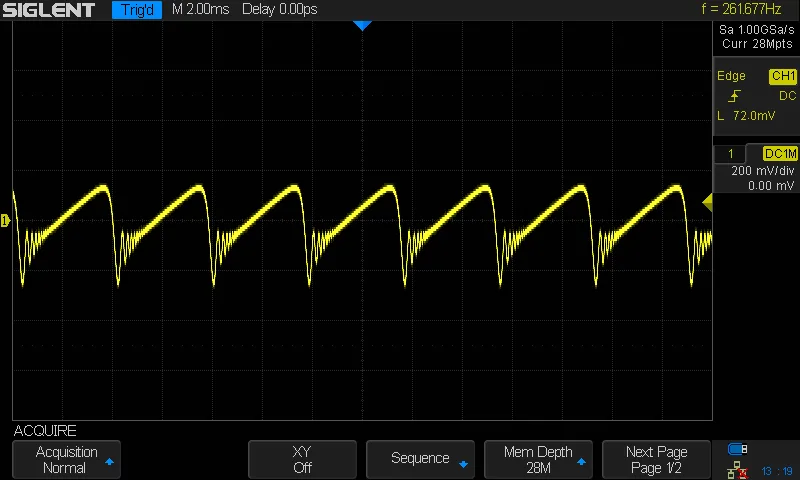
Task: Click the network disconnected status icon
Action: [737, 470]
